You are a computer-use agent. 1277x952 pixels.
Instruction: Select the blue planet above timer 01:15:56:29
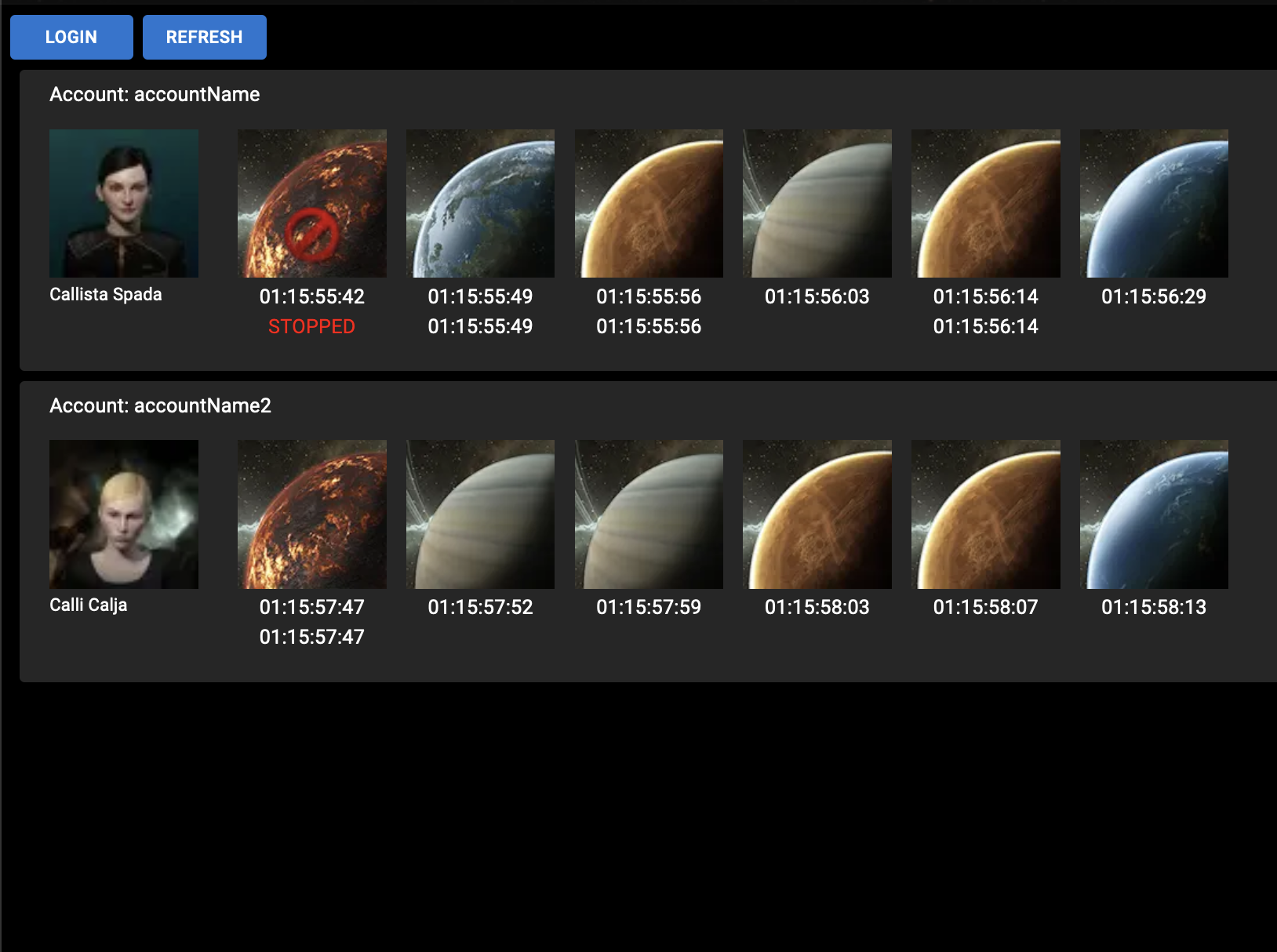pyautogui.click(x=1154, y=203)
